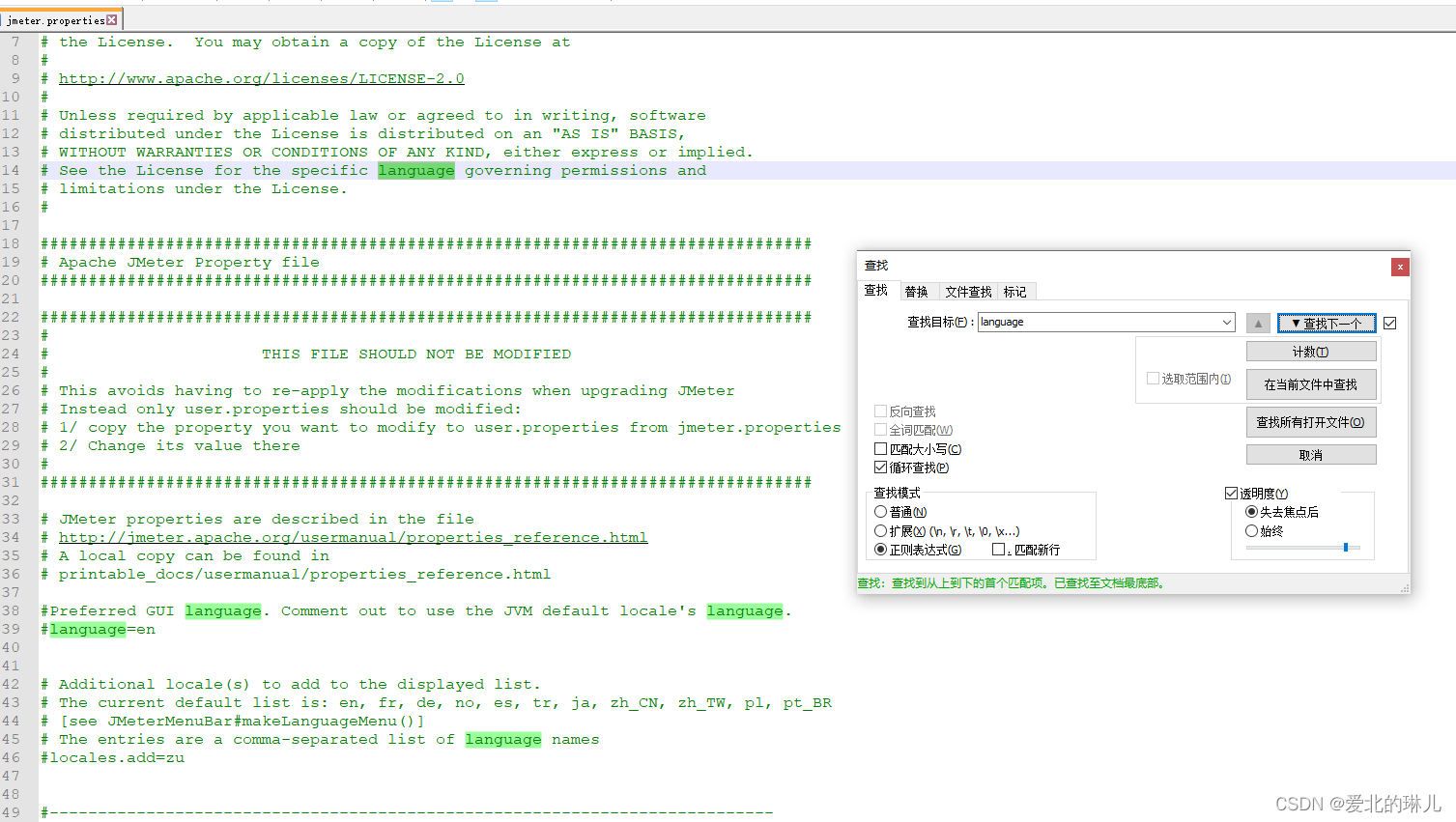Select the 普通 search mode
This screenshot has height=822, width=1456.
(x=880, y=512)
